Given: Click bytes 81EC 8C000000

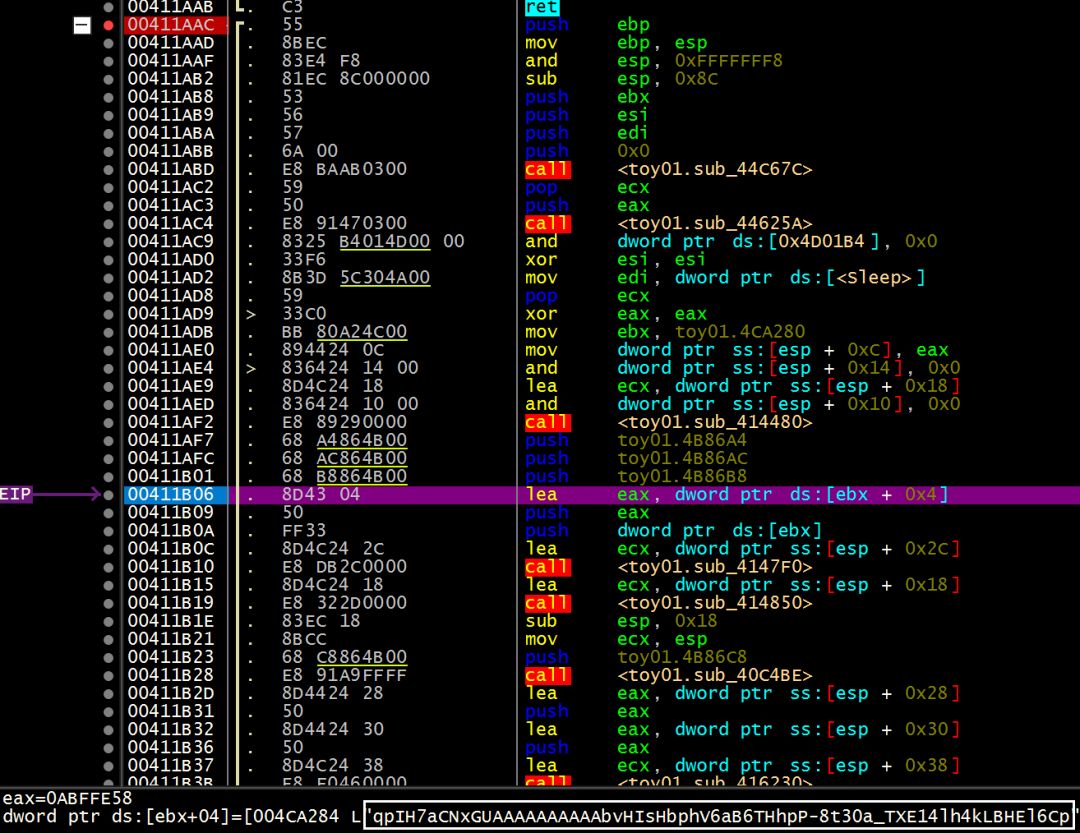Looking at the screenshot, I should [x=355, y=79].
